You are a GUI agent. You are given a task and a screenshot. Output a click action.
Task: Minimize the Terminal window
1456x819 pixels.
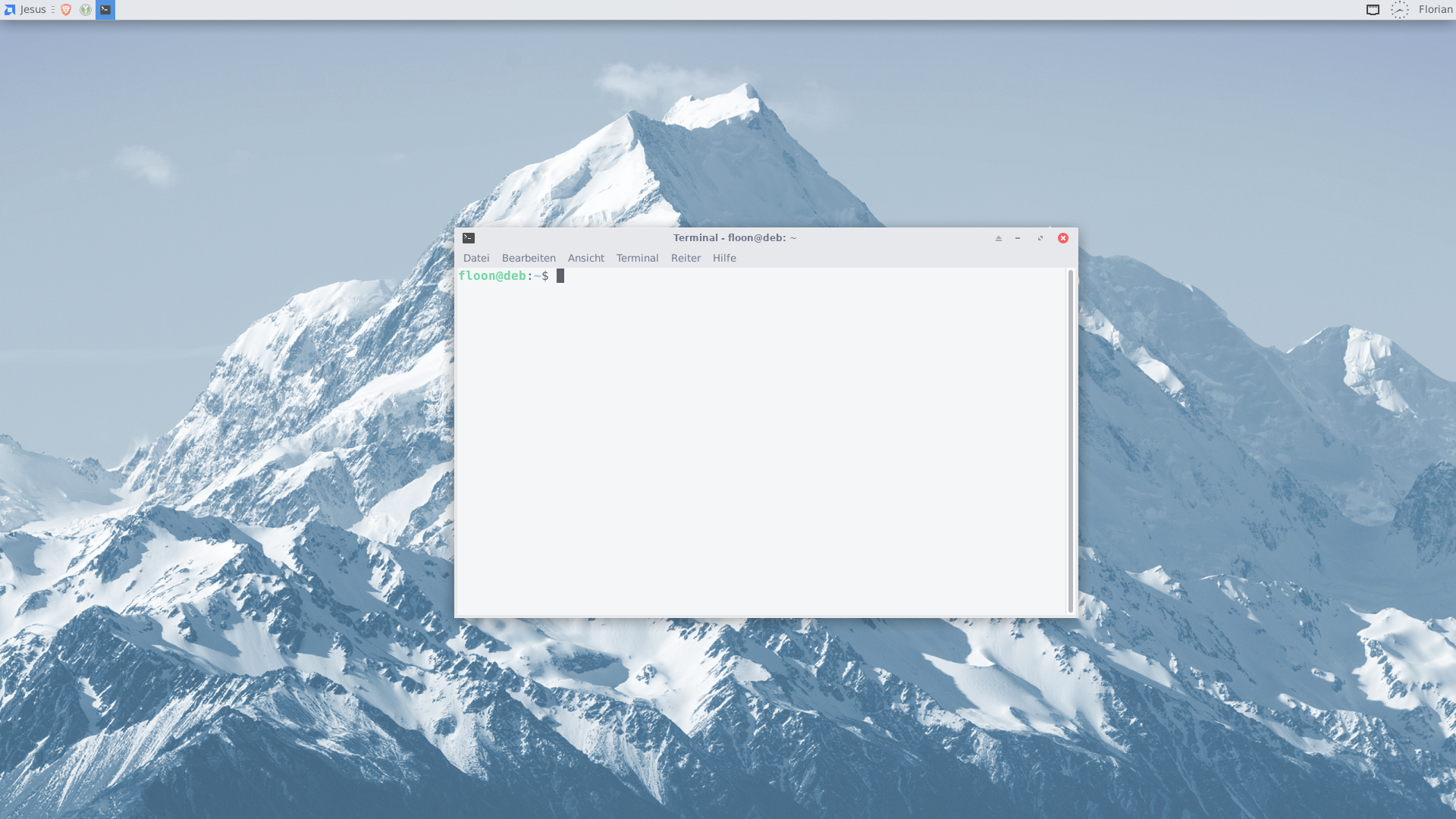1018,238
